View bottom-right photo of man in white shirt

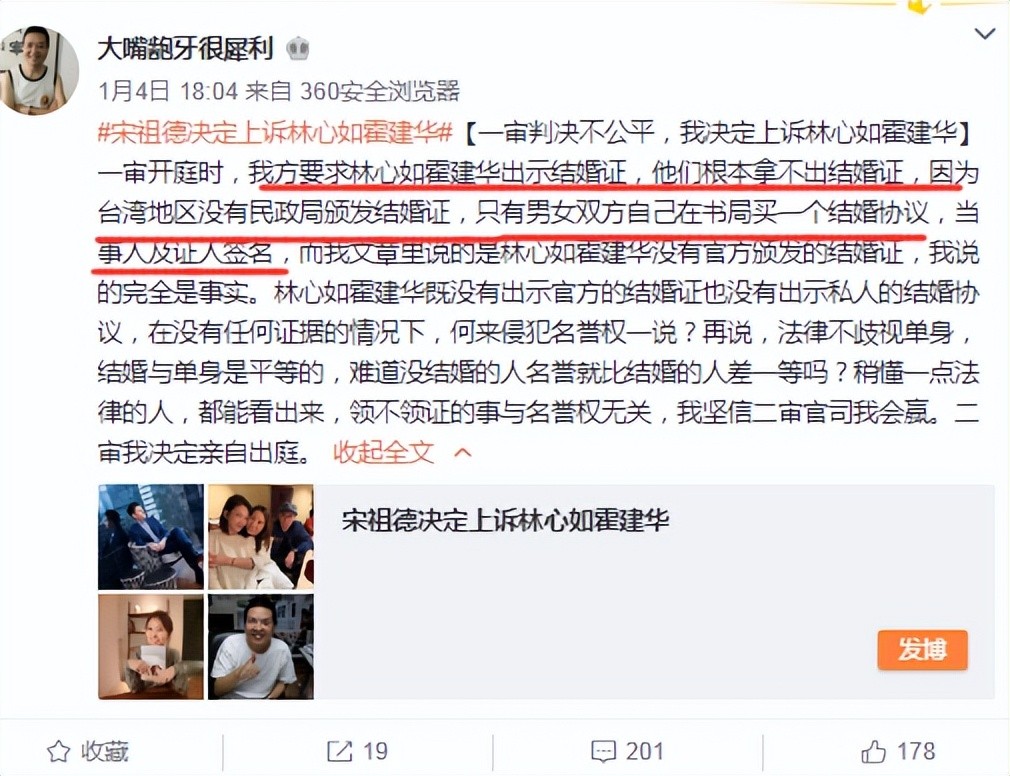point(261,647)
